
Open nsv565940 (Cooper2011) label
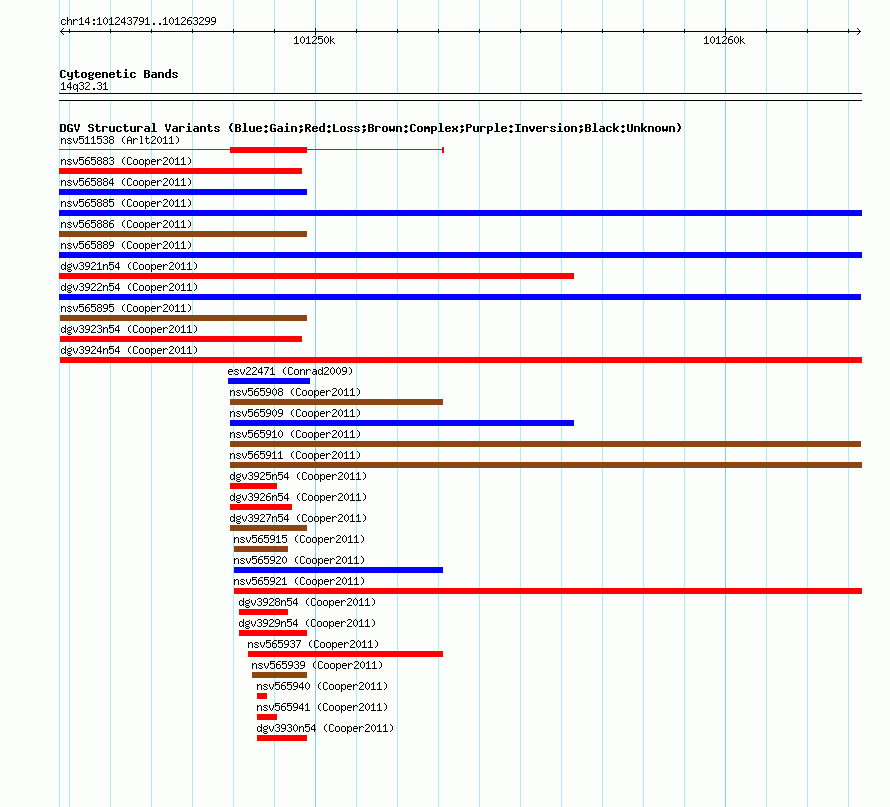(322, 686)
